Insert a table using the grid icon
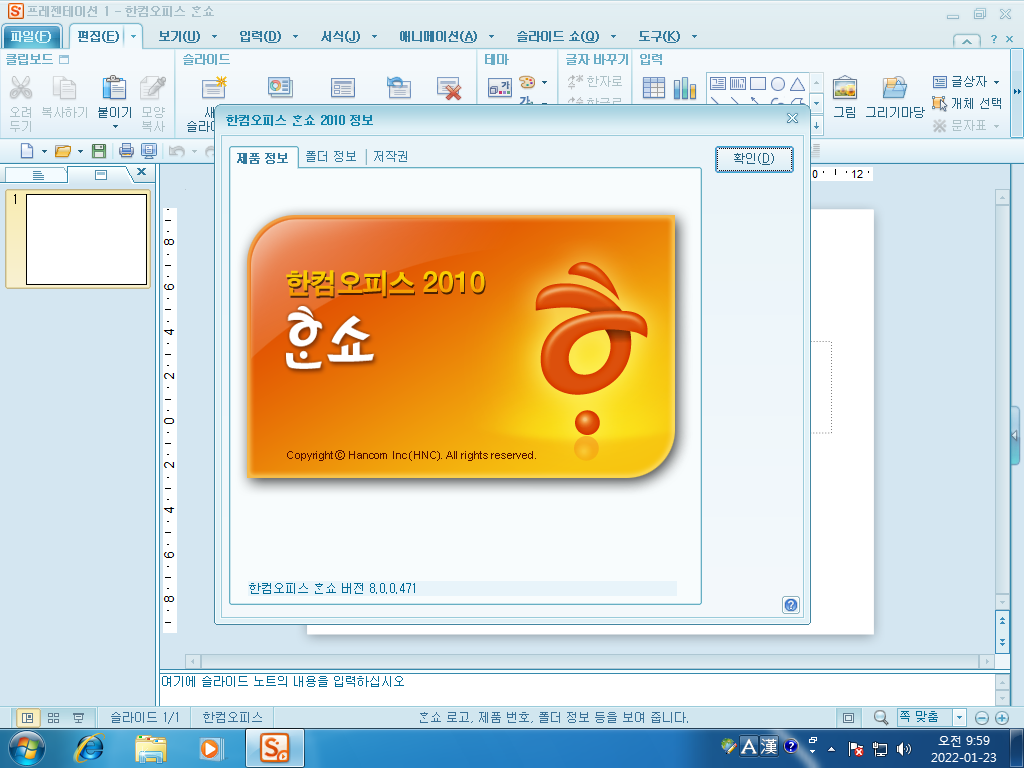The image size is (1024, 768). coord(654,88)
